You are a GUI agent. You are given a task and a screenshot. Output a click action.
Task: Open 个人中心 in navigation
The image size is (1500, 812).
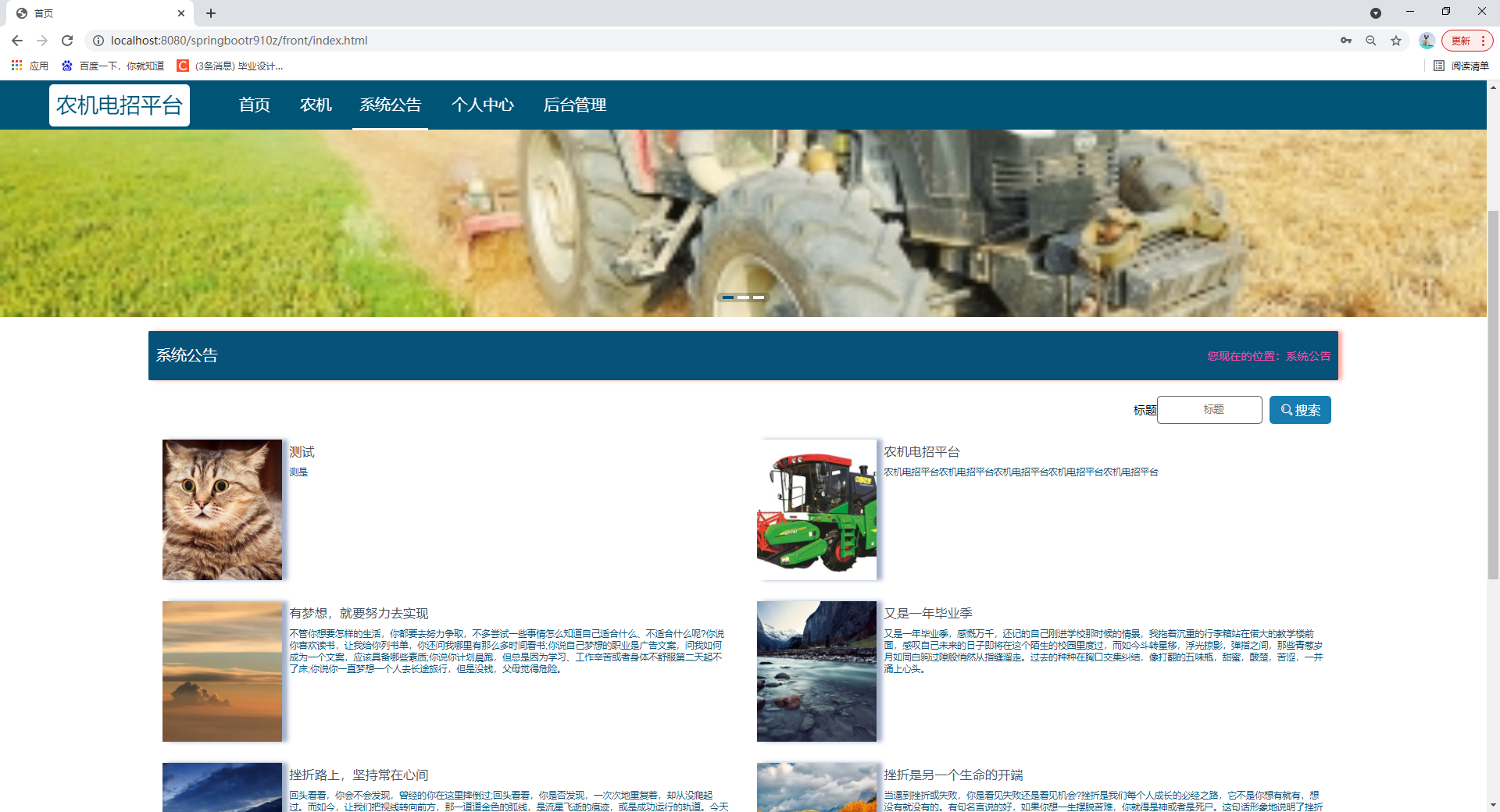(x=482, y=105)
